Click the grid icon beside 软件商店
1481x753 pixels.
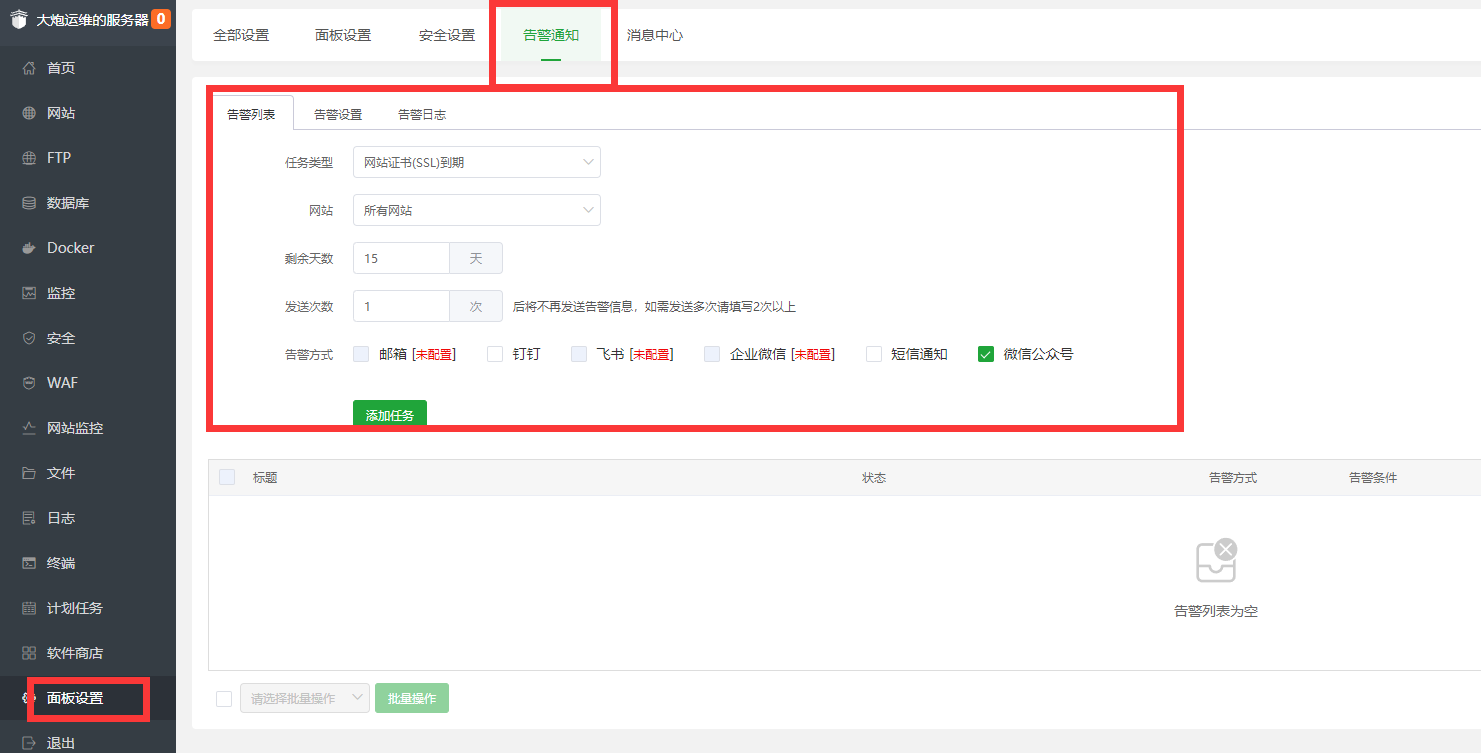pos(29,653)
